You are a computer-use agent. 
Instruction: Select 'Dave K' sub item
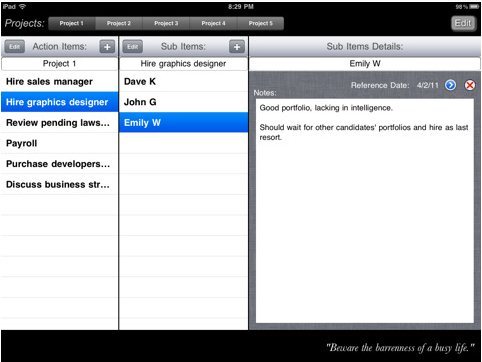pos(183,82)
